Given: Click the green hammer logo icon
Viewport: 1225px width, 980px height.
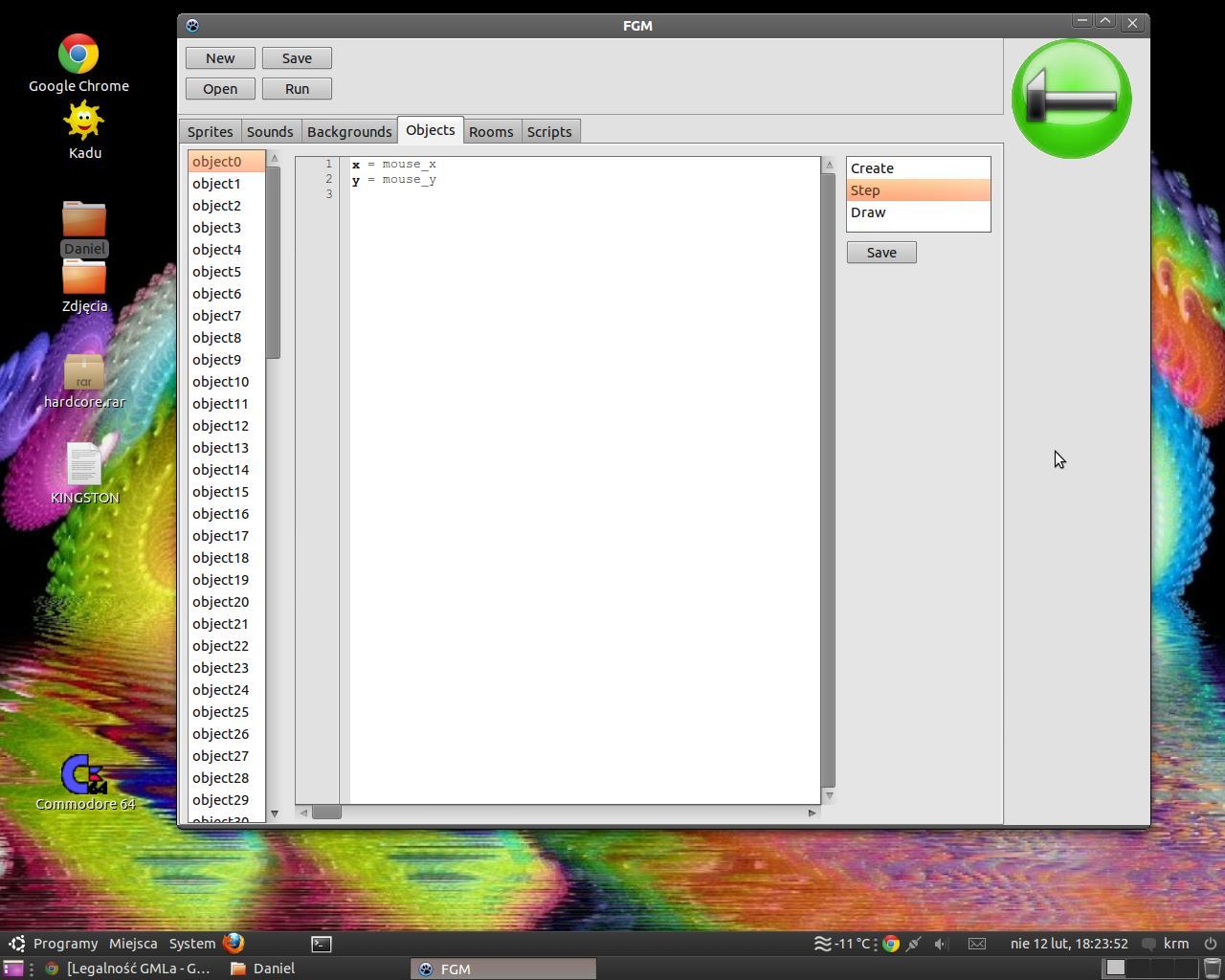Looking at the screenshot, I should point(1071,99).
